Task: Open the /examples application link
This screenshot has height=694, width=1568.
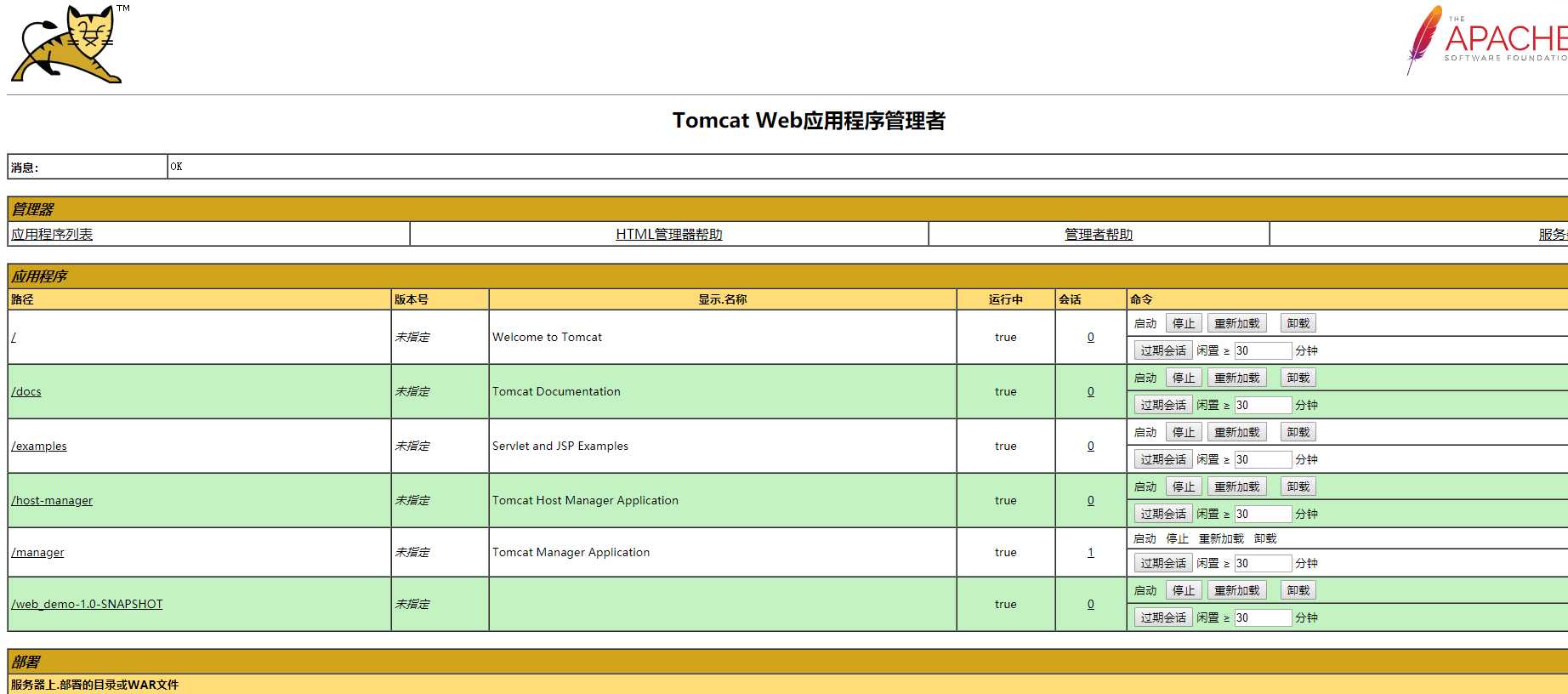Action: click(x=39, y=446)
